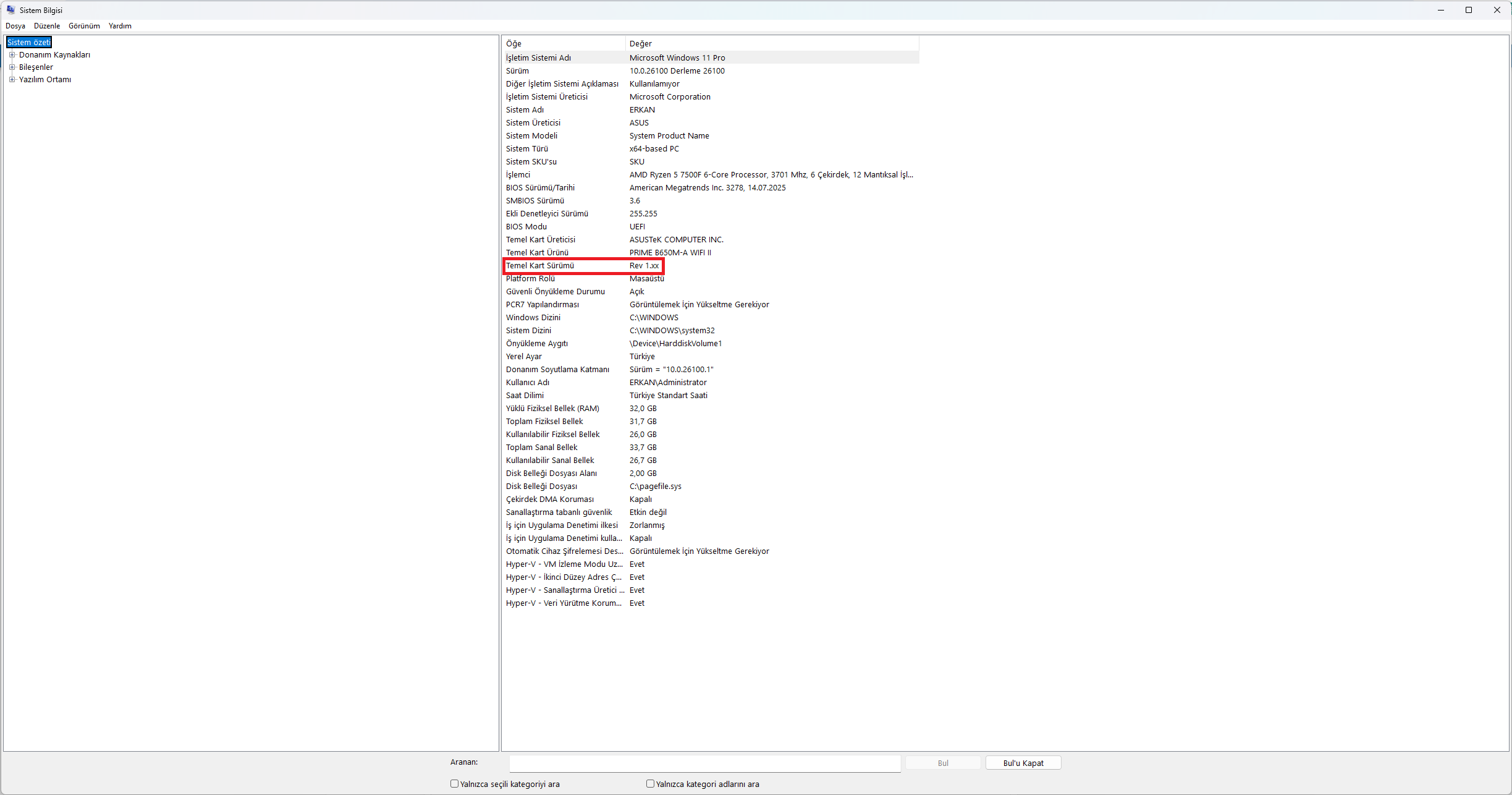
Task: Maximize the Sistem Bilgisi window
Action: coord(1469,10)
